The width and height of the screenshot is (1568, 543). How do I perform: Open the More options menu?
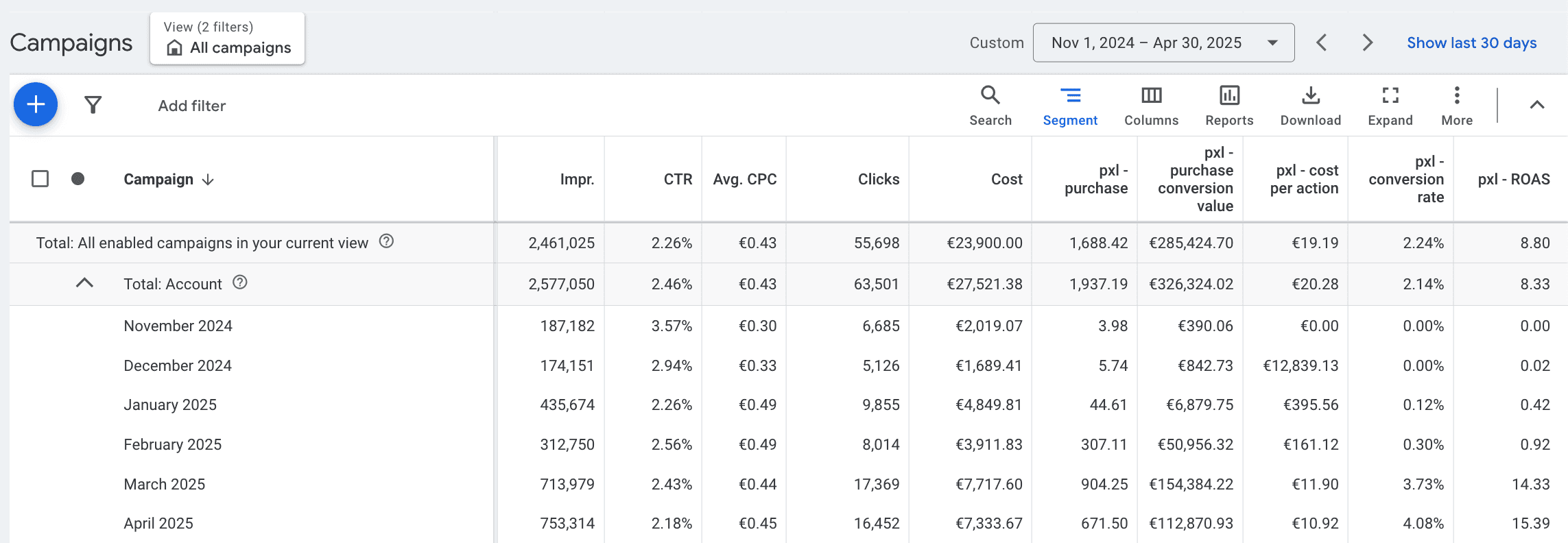pyautogui.click(x=1457, y=106)
